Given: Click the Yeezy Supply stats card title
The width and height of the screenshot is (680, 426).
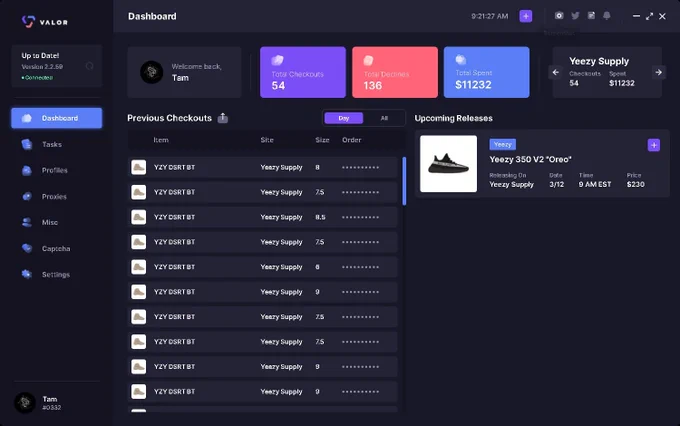Looking at the screenshot, I should (x=599, y=61).
